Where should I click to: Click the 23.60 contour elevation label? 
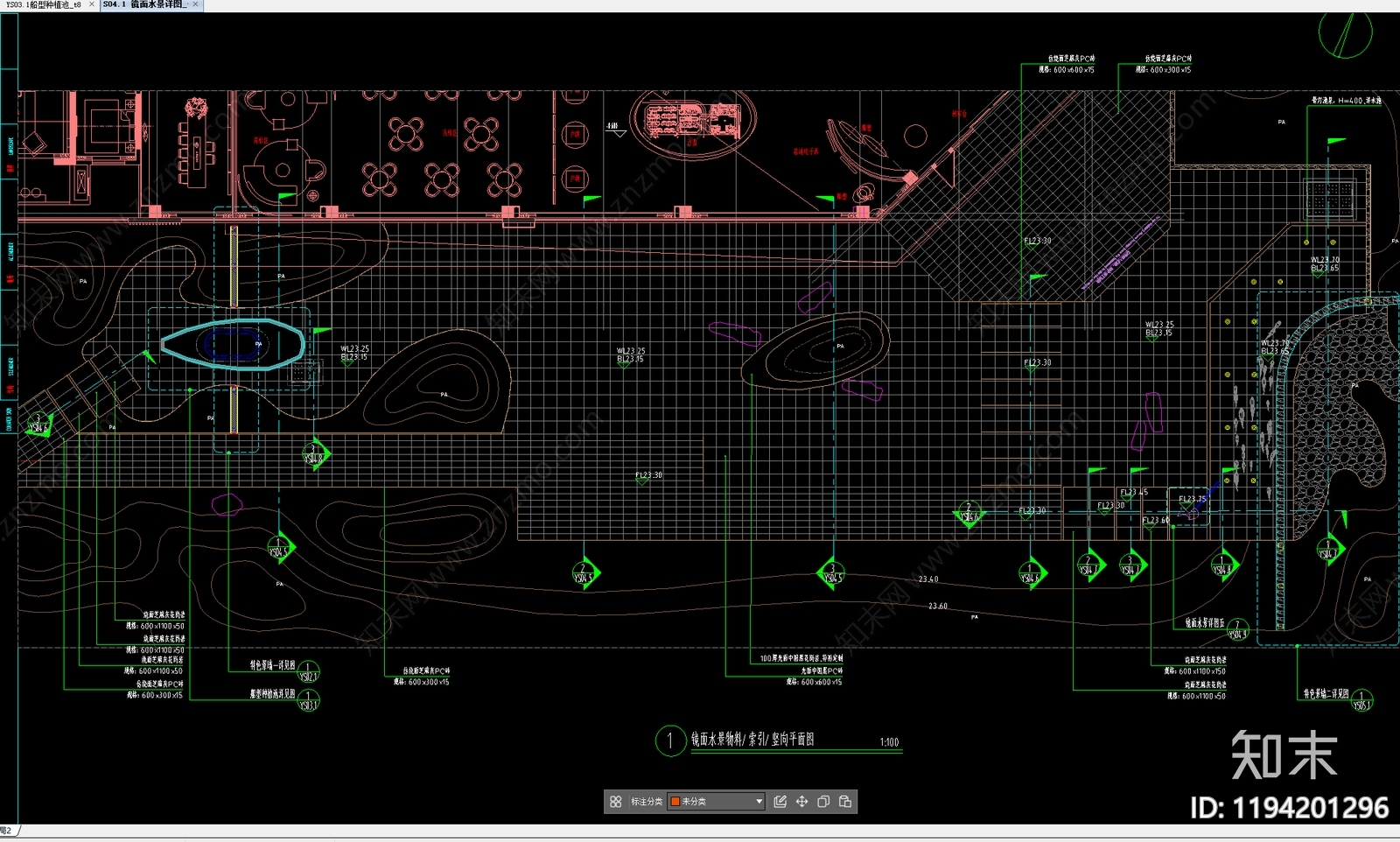click(x=937, y=606)
